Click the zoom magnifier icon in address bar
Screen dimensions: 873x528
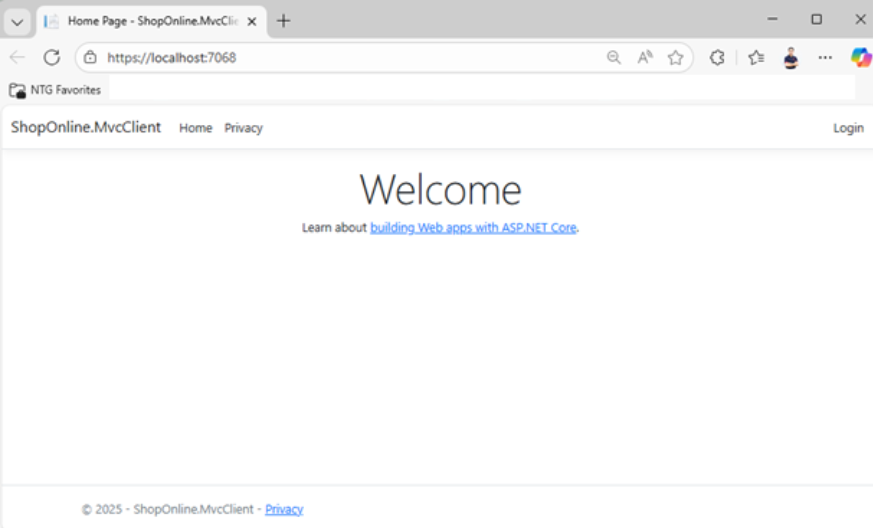point(614,58)
